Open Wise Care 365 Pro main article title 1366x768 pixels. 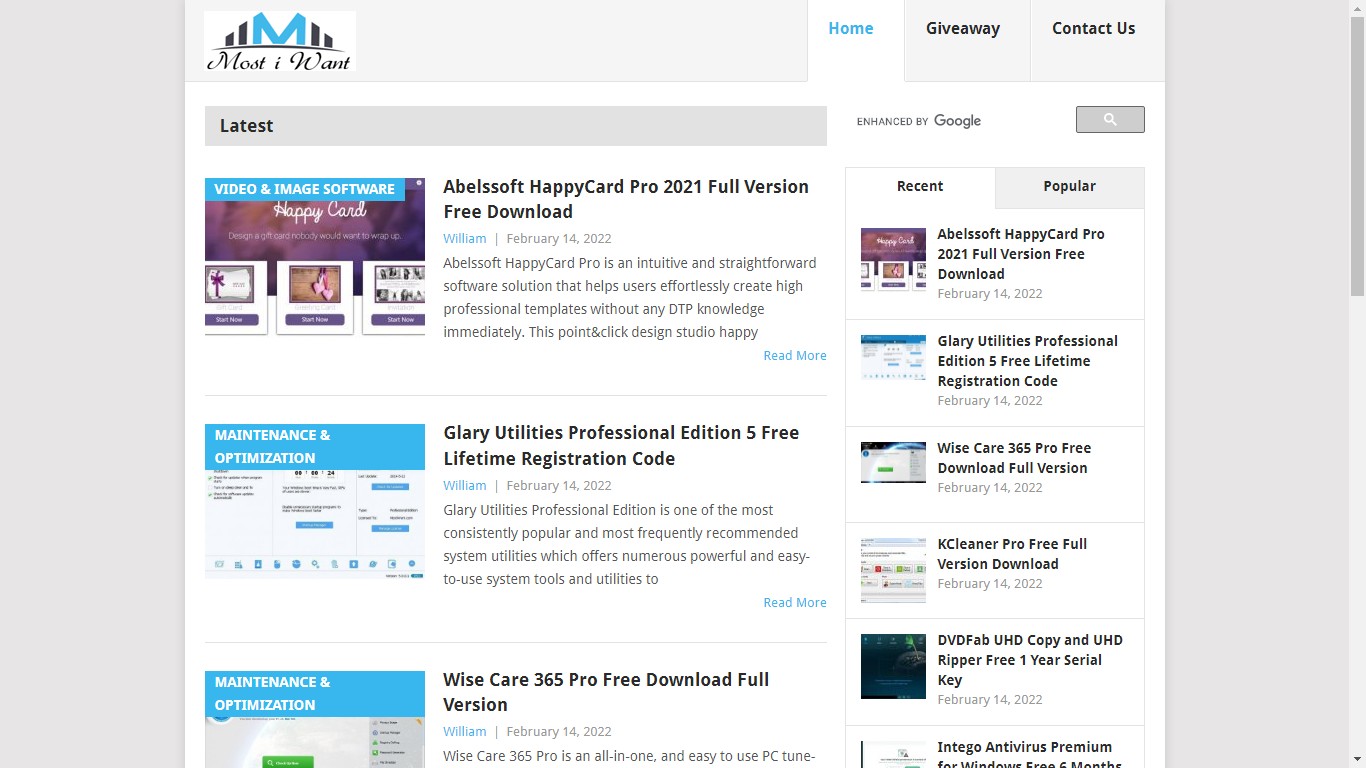coord(606,692)
